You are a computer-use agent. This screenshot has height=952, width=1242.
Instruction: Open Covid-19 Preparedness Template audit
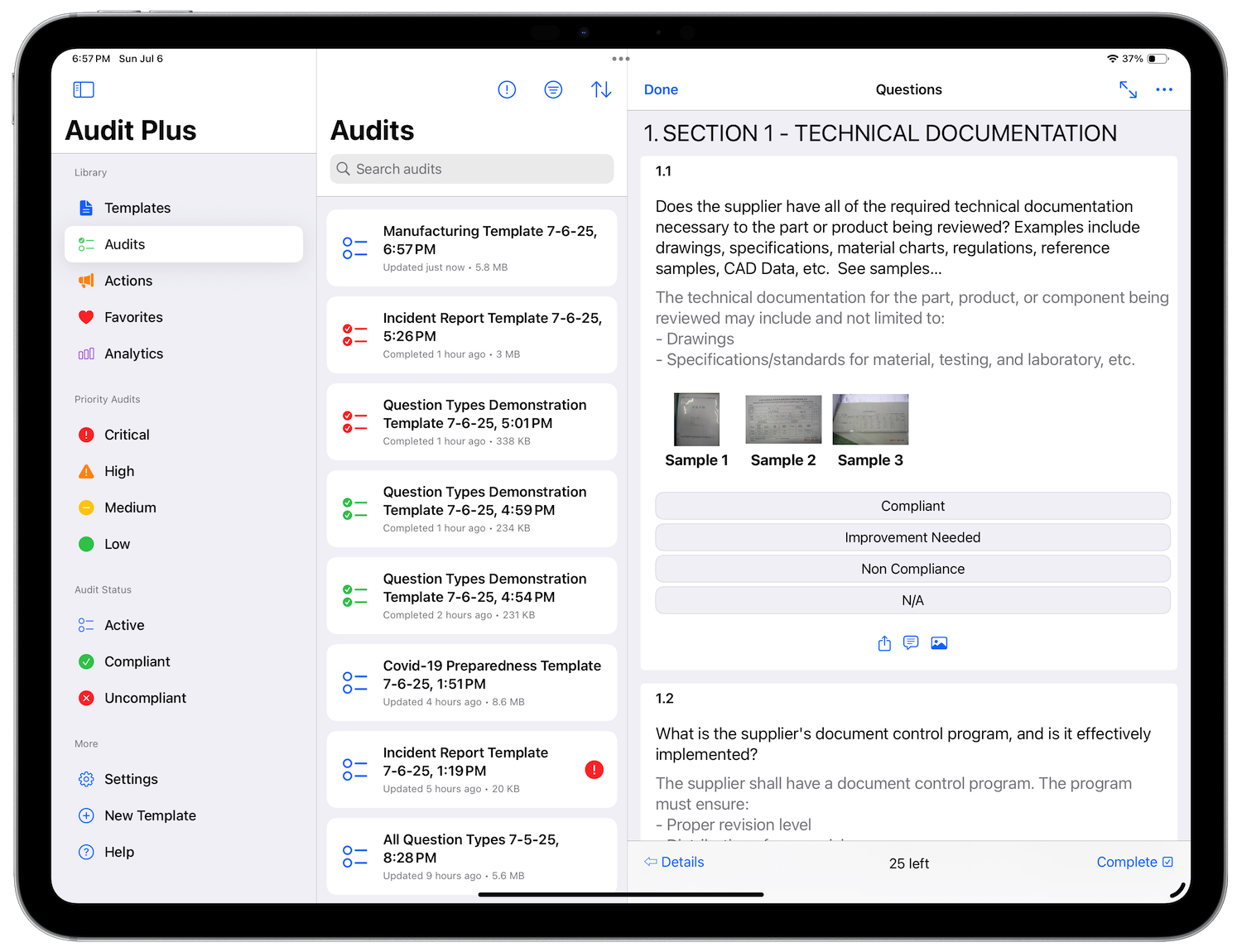[472, 683]
